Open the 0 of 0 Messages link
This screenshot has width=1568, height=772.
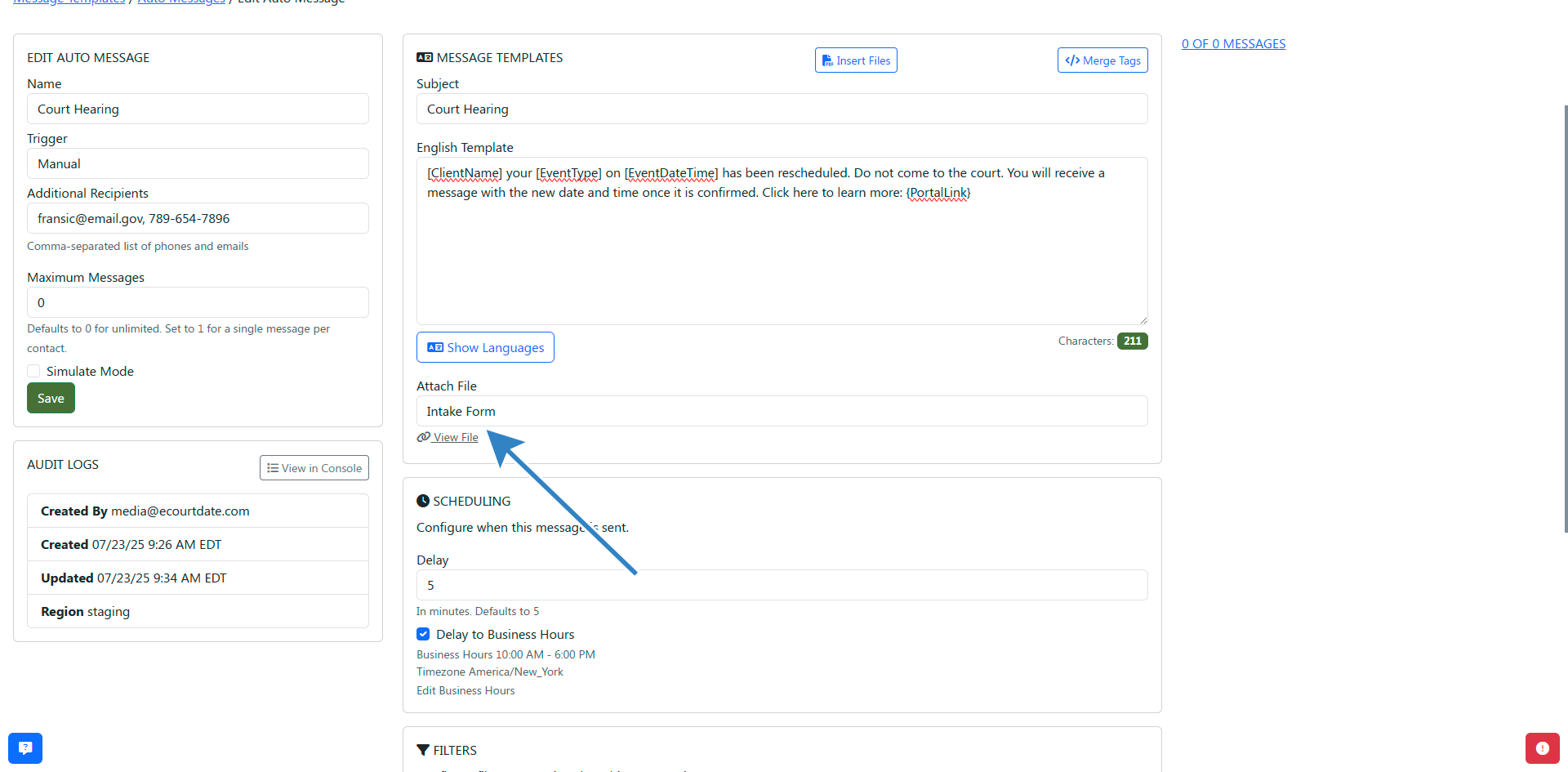click(x=1233, y=44)
